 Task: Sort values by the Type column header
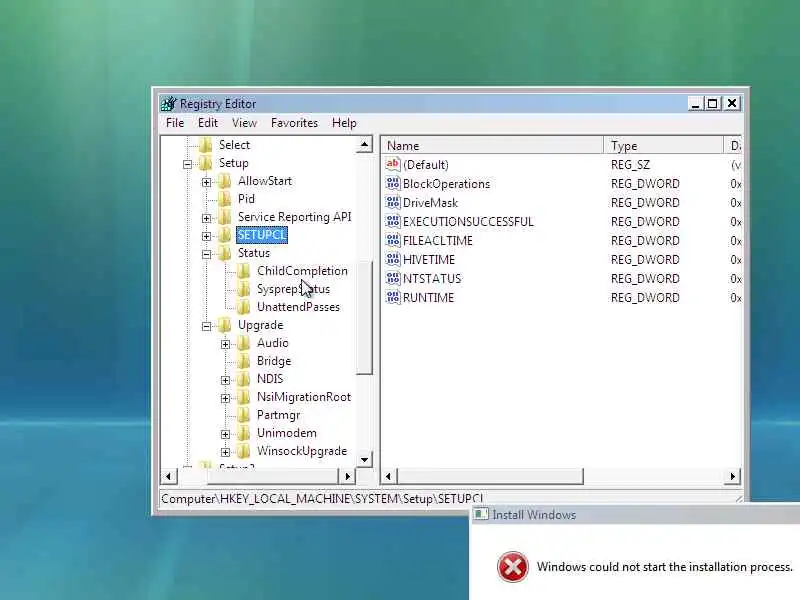pyautogui.click(x=663, y=145)
